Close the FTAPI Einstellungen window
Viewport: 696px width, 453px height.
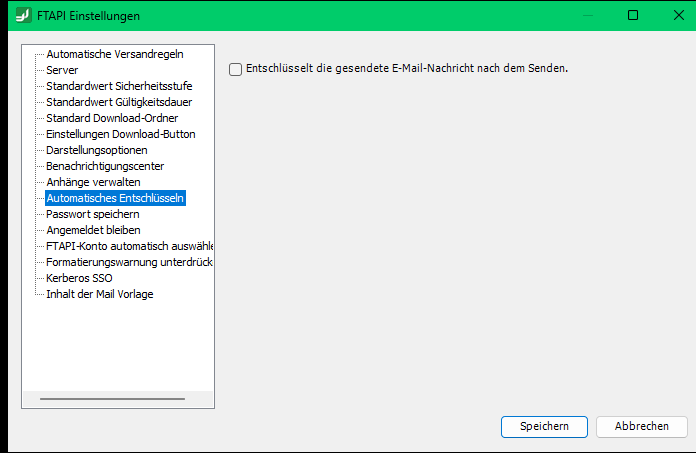[678, 15]
